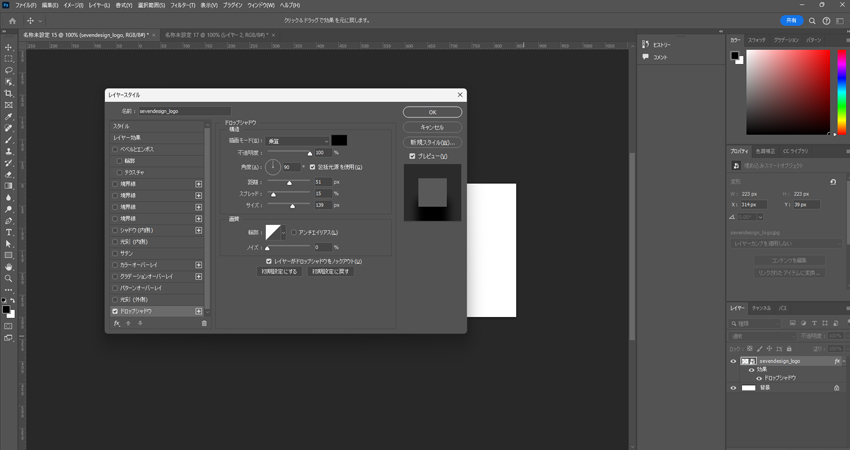Screen dimensions: 850x450
Task: Open the 描画モード blend mode dropdown
Action: 298,141
